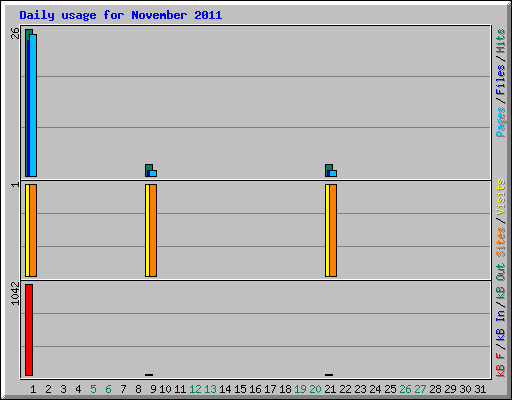Screen dimensions: 512x400
Task: Click the light blue Pages bar for day 21
Action: pyautogui.click(x=333, y=174)
